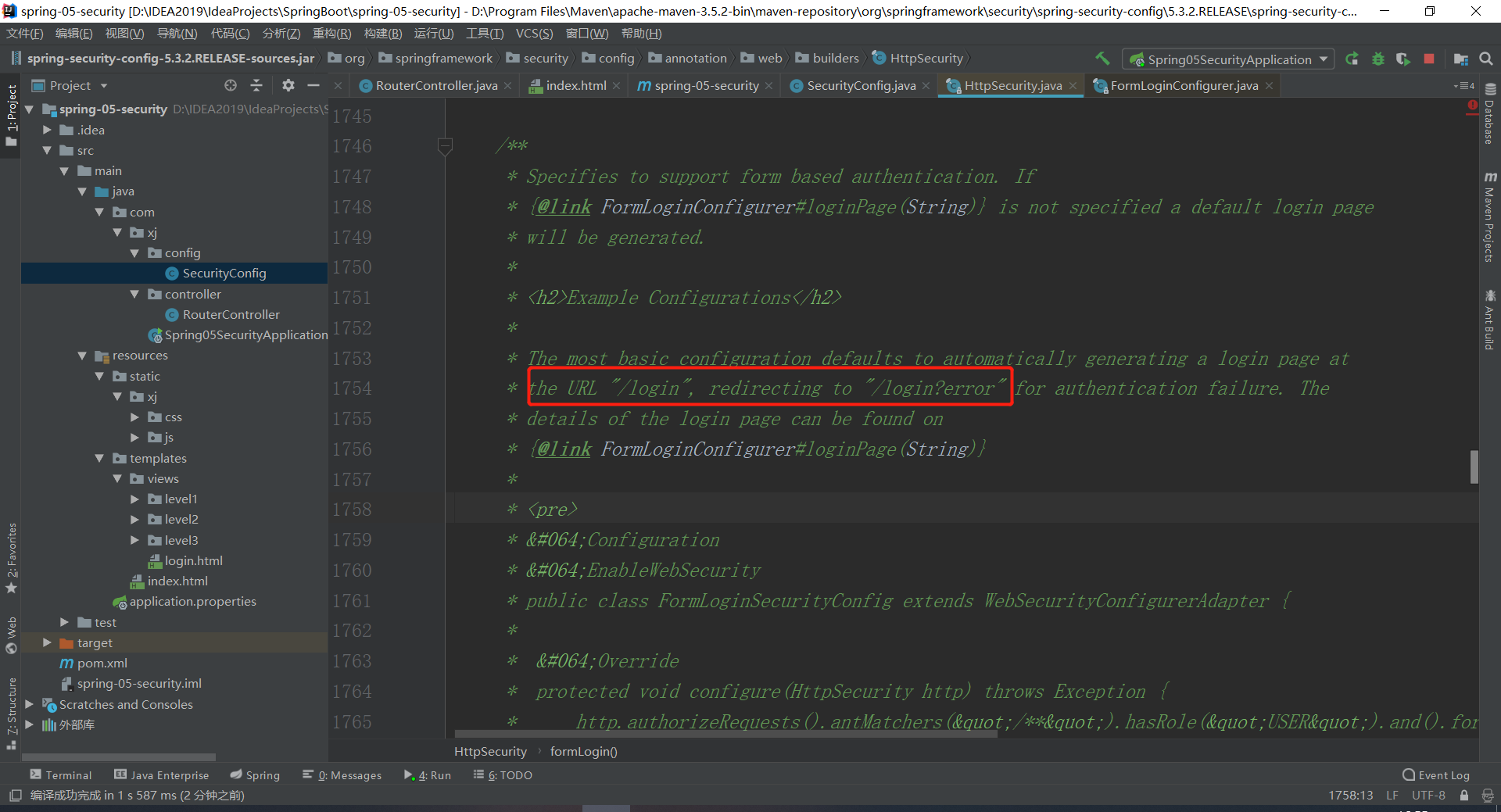
Task: Open the VCS menu
Action: [533, 34]
